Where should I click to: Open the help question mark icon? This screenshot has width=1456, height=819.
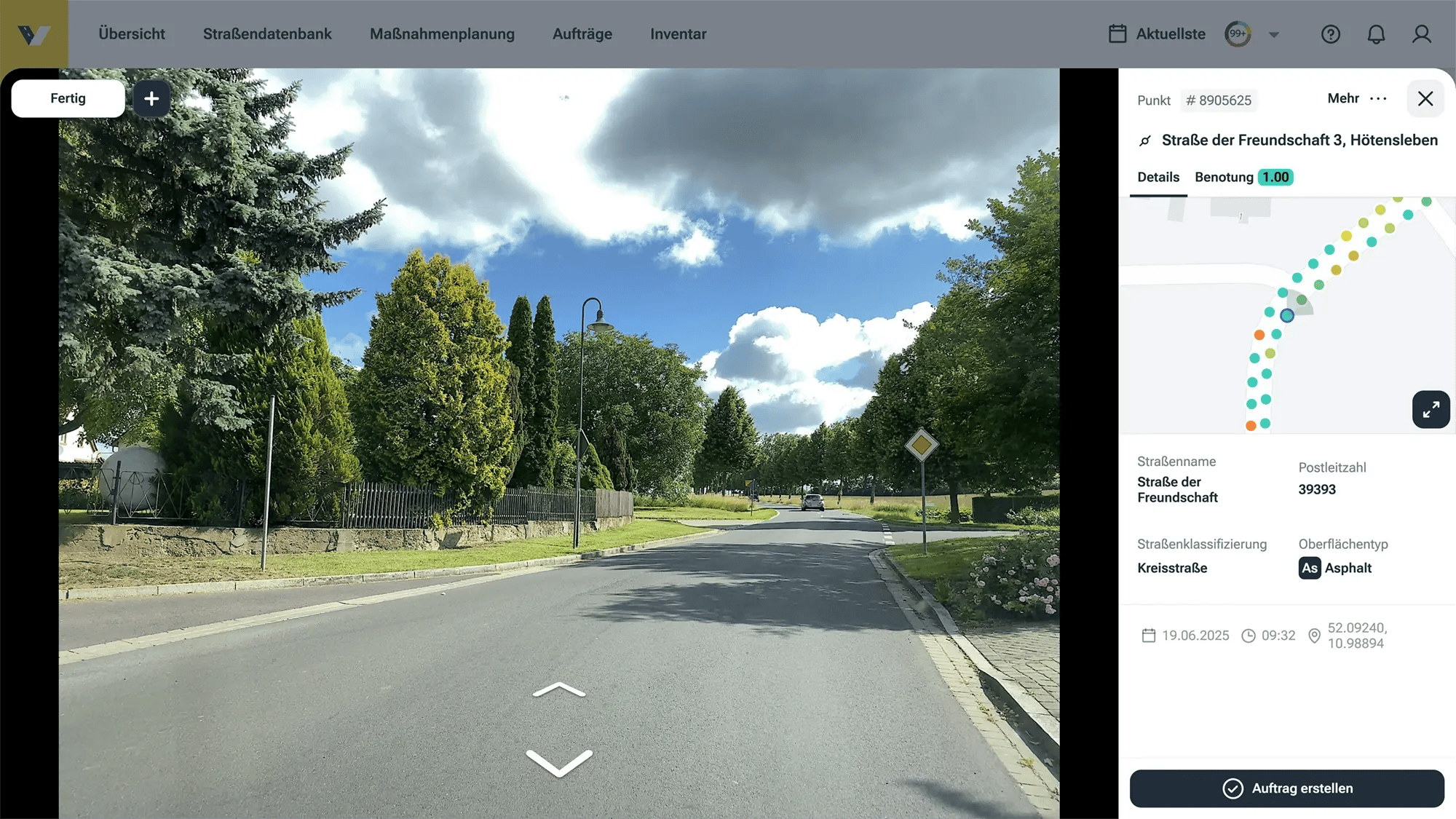pos(1331,33)
